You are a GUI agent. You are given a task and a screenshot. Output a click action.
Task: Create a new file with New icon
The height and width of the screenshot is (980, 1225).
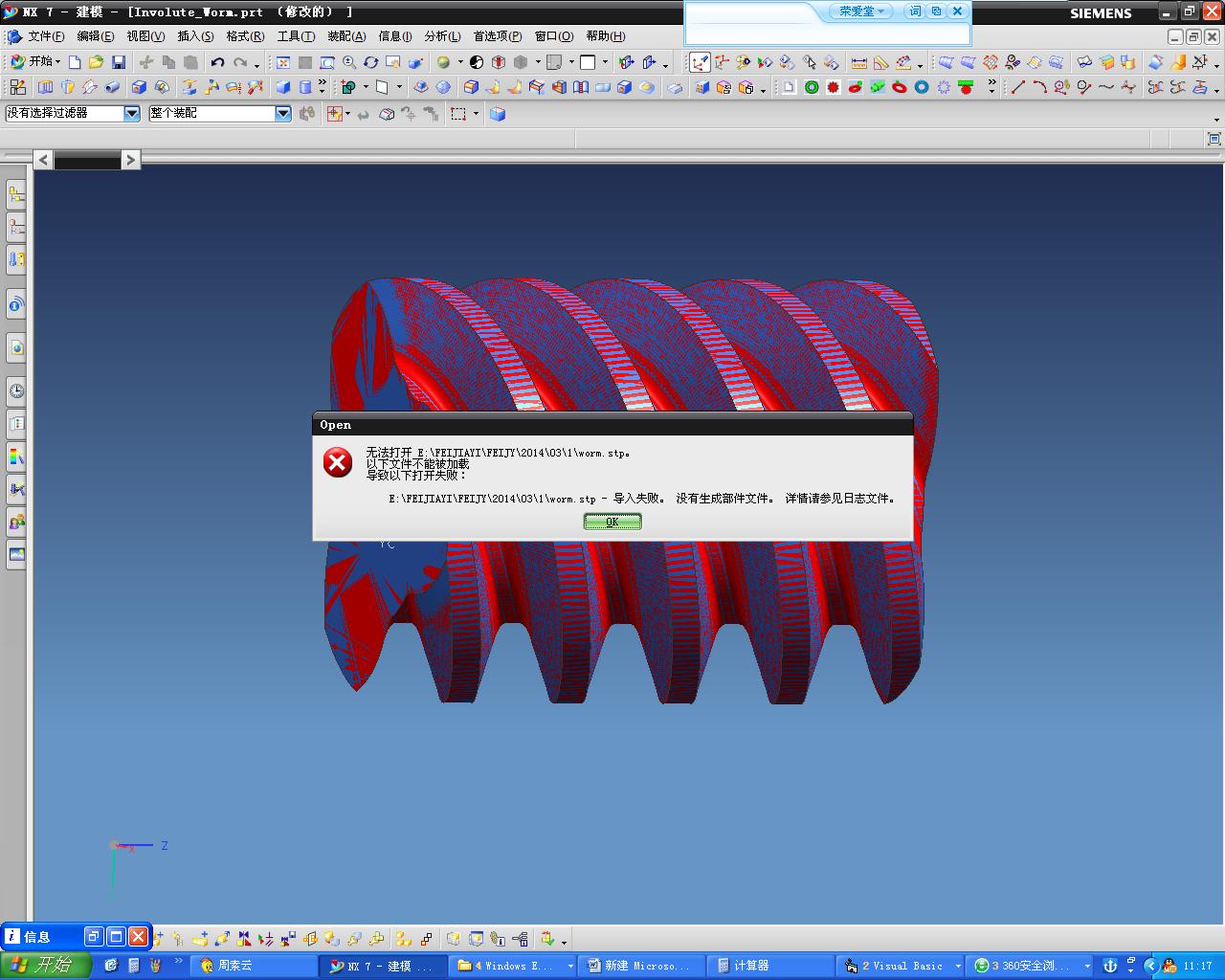tap(75, 62)
